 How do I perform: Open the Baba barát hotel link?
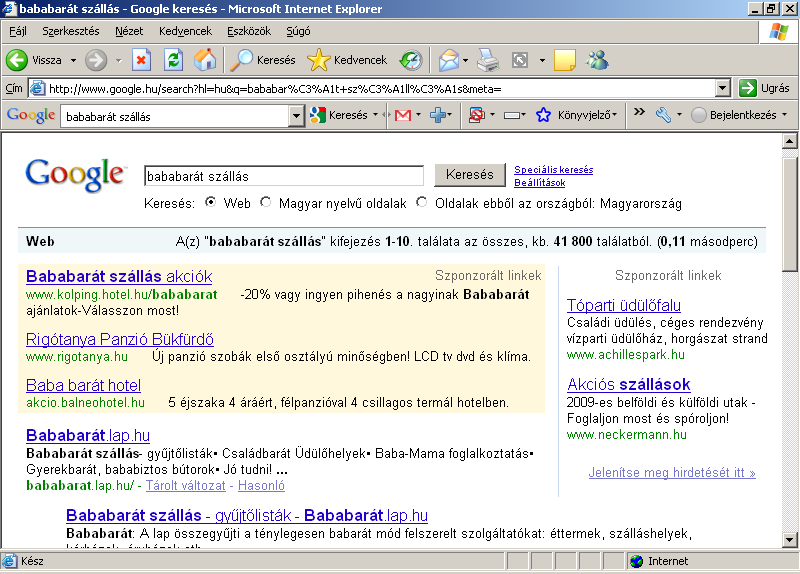pyautogui.click(x=83, y=385)
